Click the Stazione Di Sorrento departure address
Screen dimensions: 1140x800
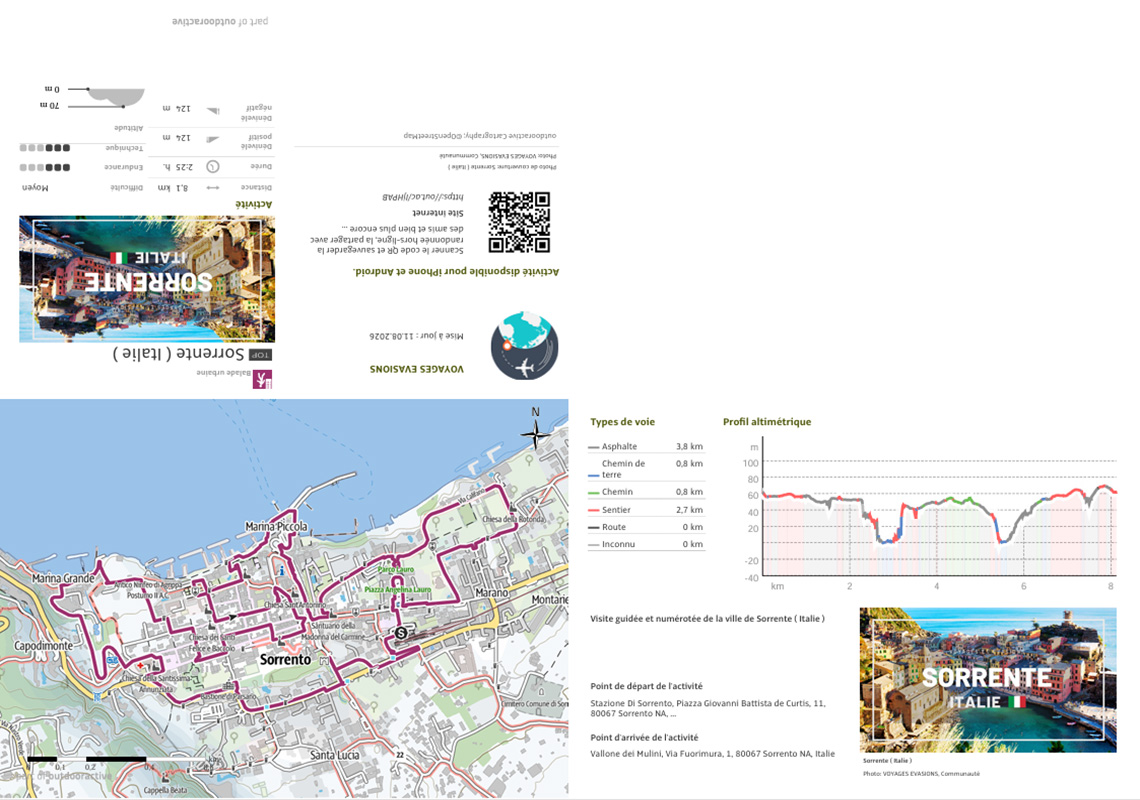(708, 708)
